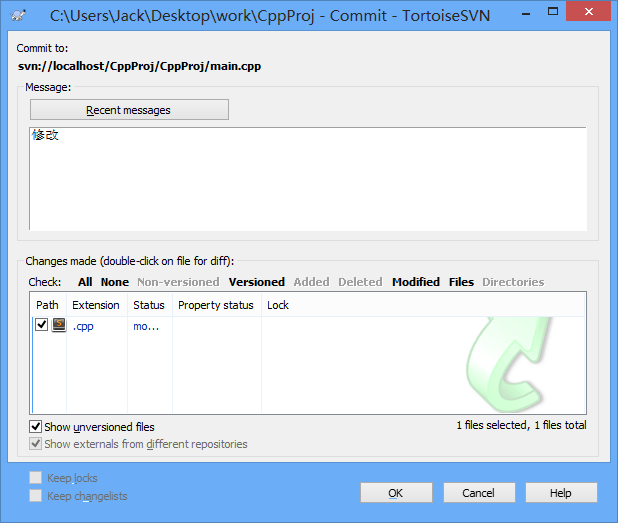Sort by Property status column header

coord(216,305)
